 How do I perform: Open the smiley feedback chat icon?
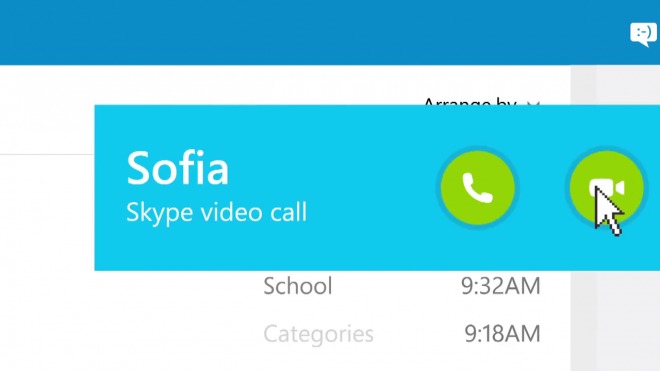coord(643,34)
